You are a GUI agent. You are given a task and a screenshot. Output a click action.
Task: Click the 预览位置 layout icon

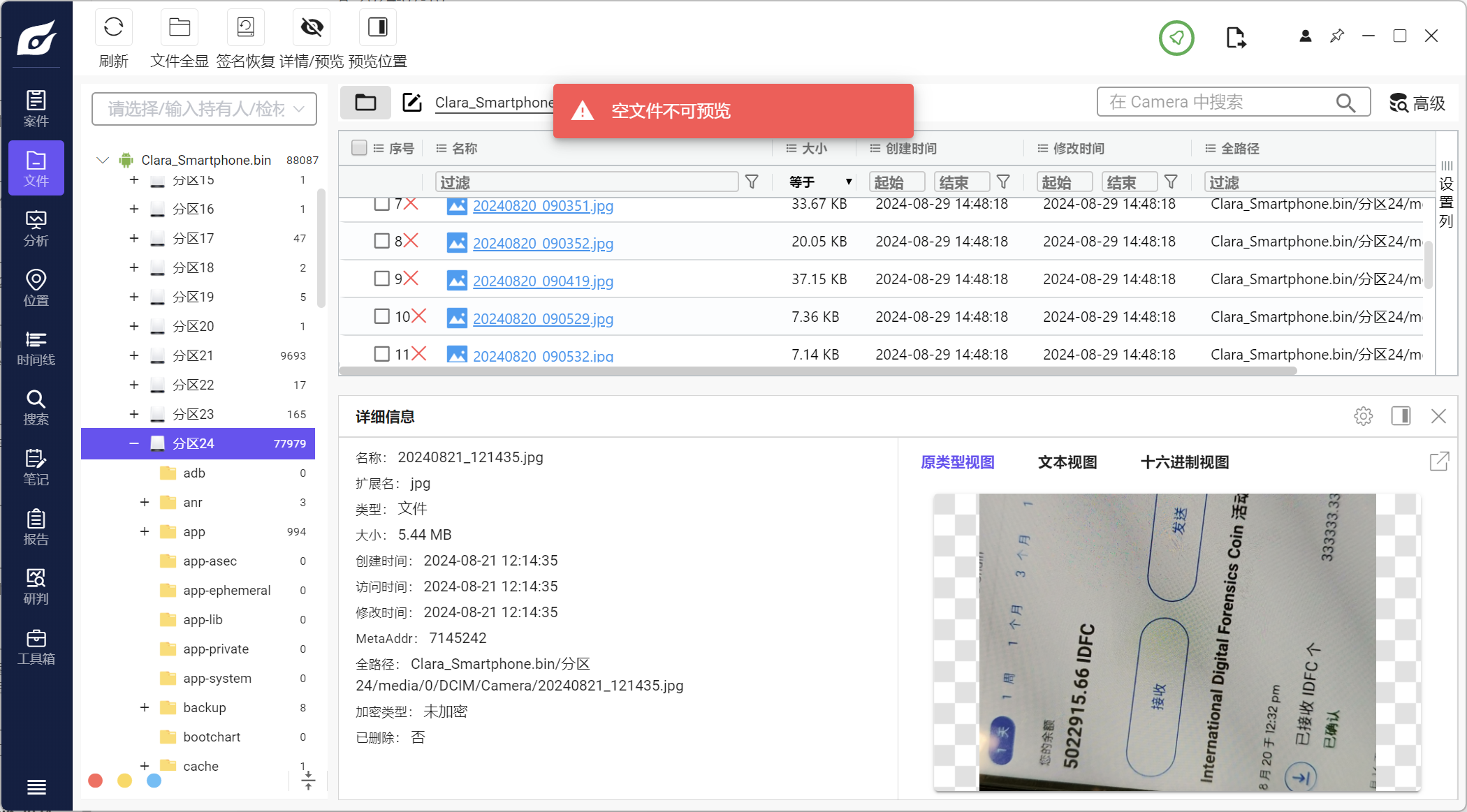click(x=377, y=27)
